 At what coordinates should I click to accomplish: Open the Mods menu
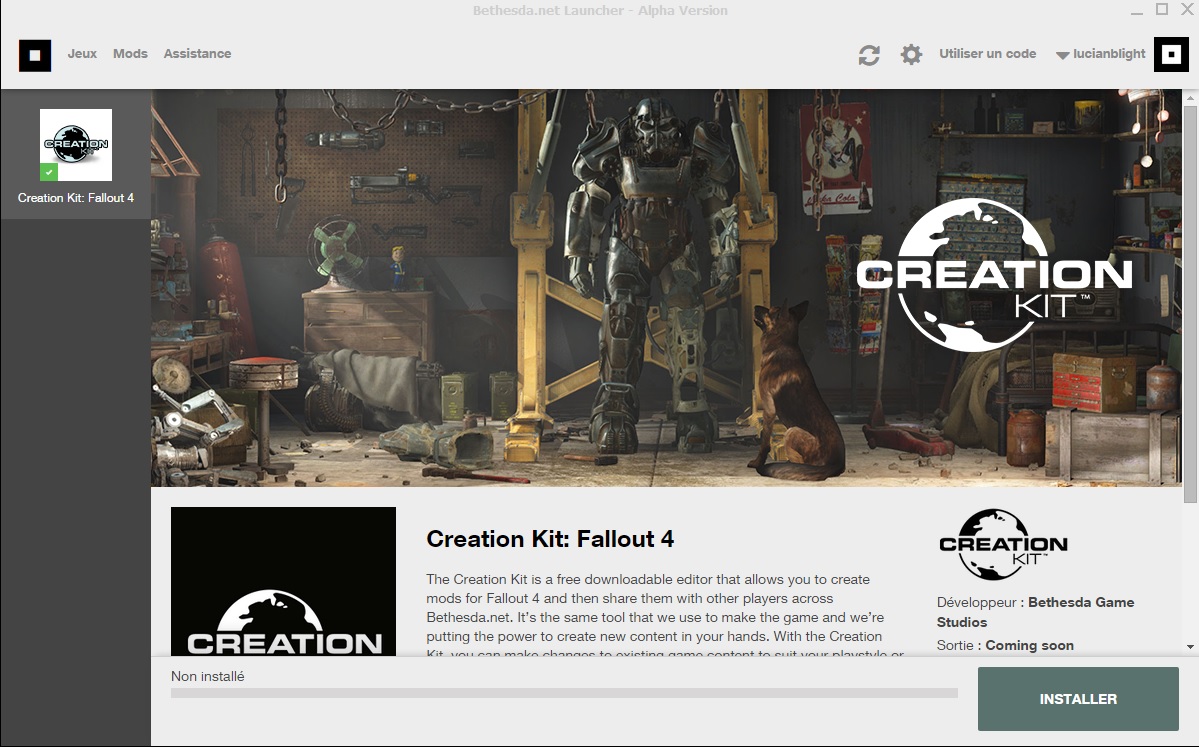pyautogui.click(x=130, y=54)
